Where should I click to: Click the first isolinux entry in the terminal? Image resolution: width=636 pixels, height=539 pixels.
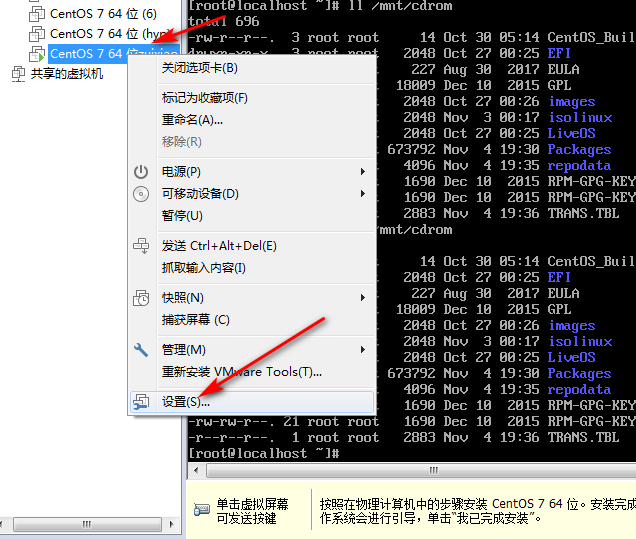[580, 118]
